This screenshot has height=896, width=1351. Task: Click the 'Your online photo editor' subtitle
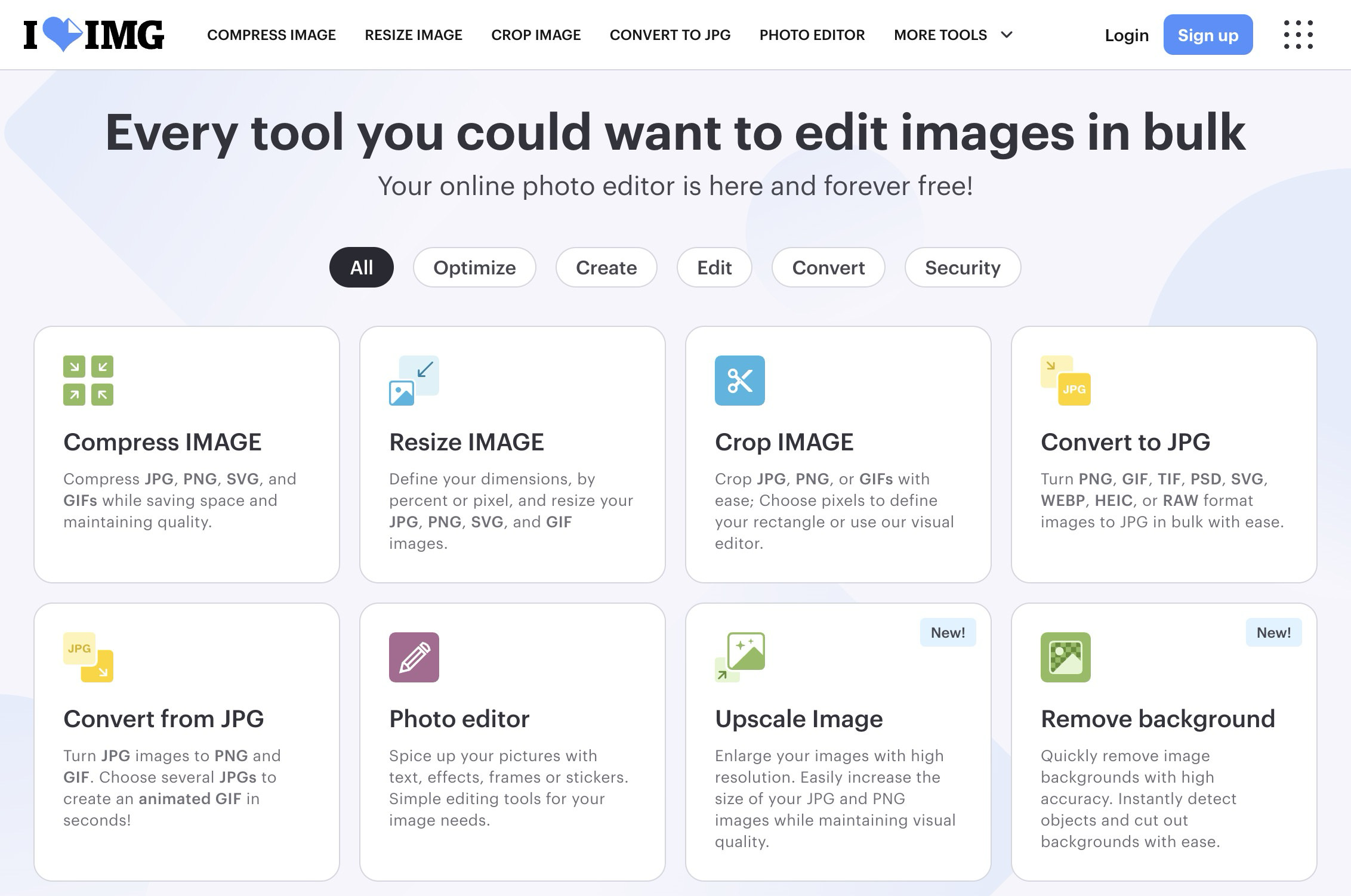(675, 186)
